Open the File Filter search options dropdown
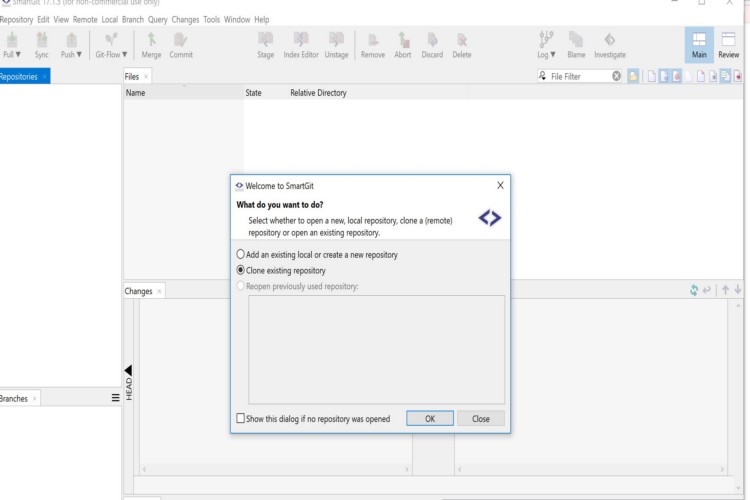This screenshot has height=500, width=750. pos(542,76)
